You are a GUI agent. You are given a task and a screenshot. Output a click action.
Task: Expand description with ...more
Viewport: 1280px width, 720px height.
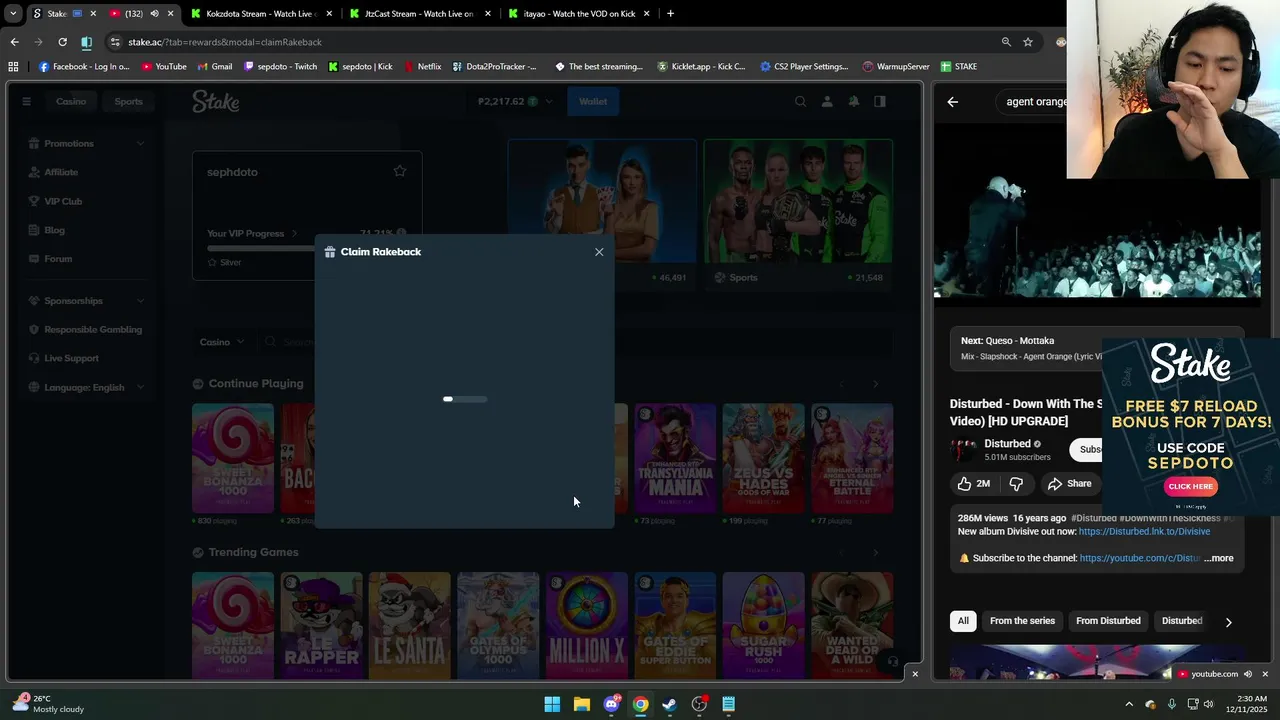click(1218, 558)
